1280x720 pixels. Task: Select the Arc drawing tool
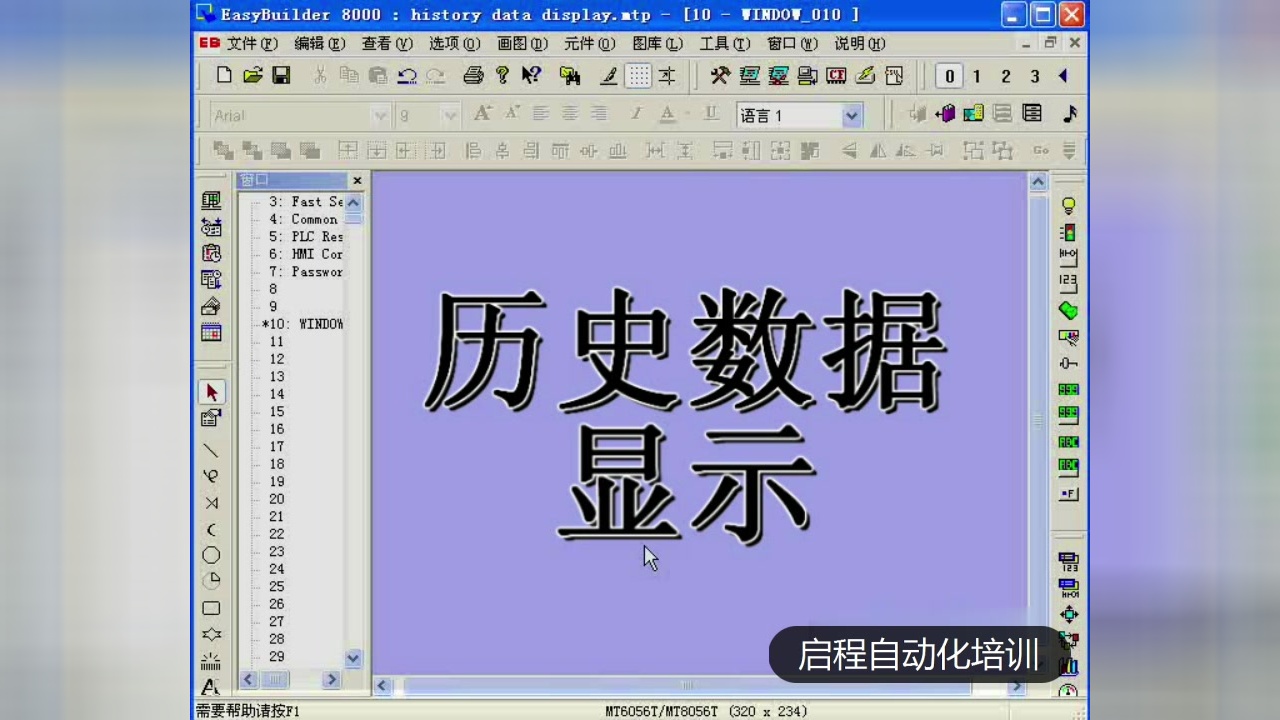(x=211, y=529)
